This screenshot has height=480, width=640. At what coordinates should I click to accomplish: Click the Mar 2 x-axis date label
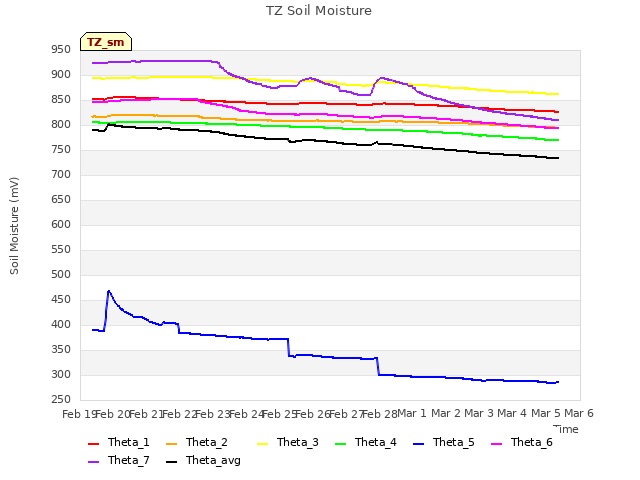click(446, 413)
